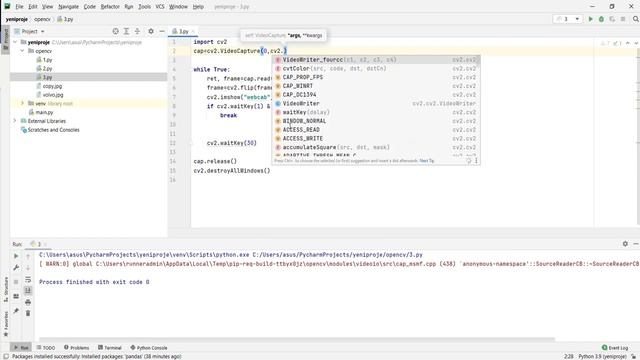Image resolution: width=640 pixels, height=360 pixels.
Task: Select opened file locate icon in Project panel
Action: [x=116, y=31]
